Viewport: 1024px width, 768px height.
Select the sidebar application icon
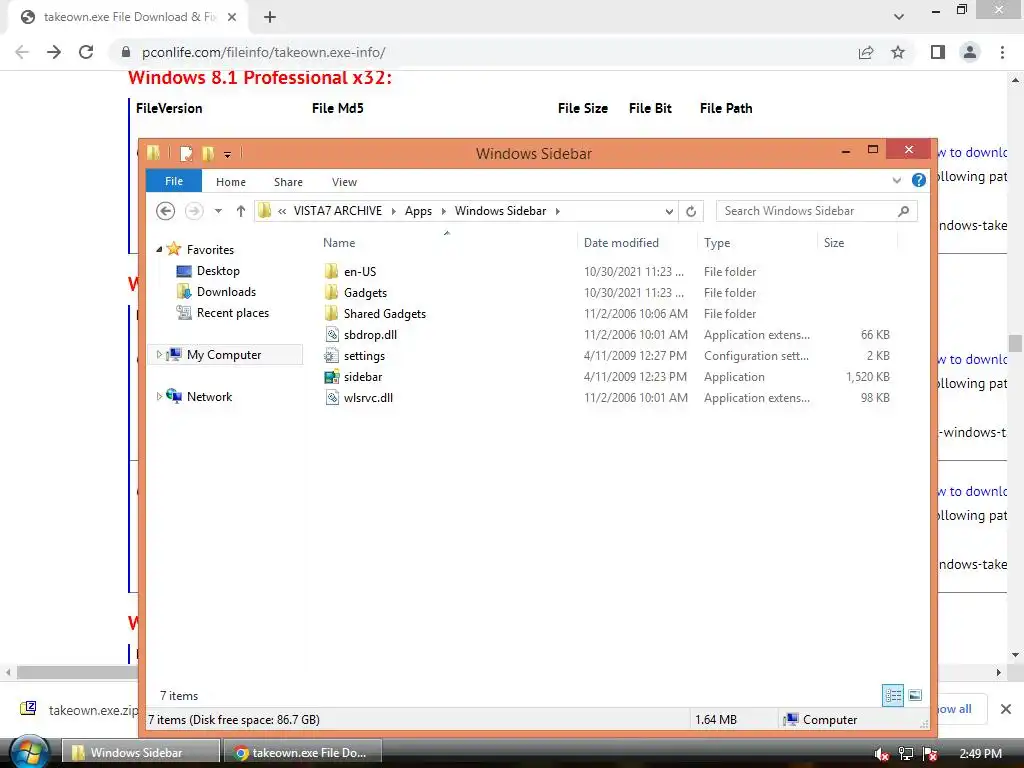332,377
